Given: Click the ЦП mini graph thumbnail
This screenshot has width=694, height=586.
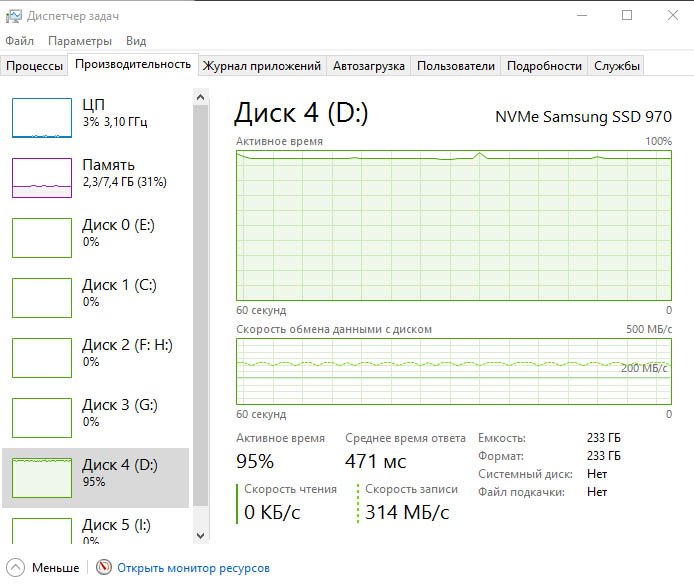Looking at the screenshot, I should [x=42, y=118].
